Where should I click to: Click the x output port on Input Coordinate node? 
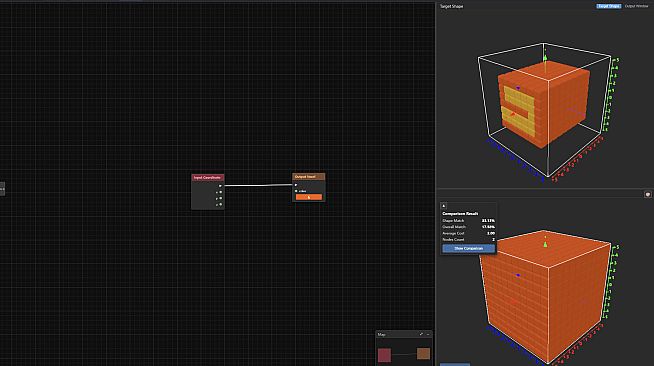click(220, 192)
